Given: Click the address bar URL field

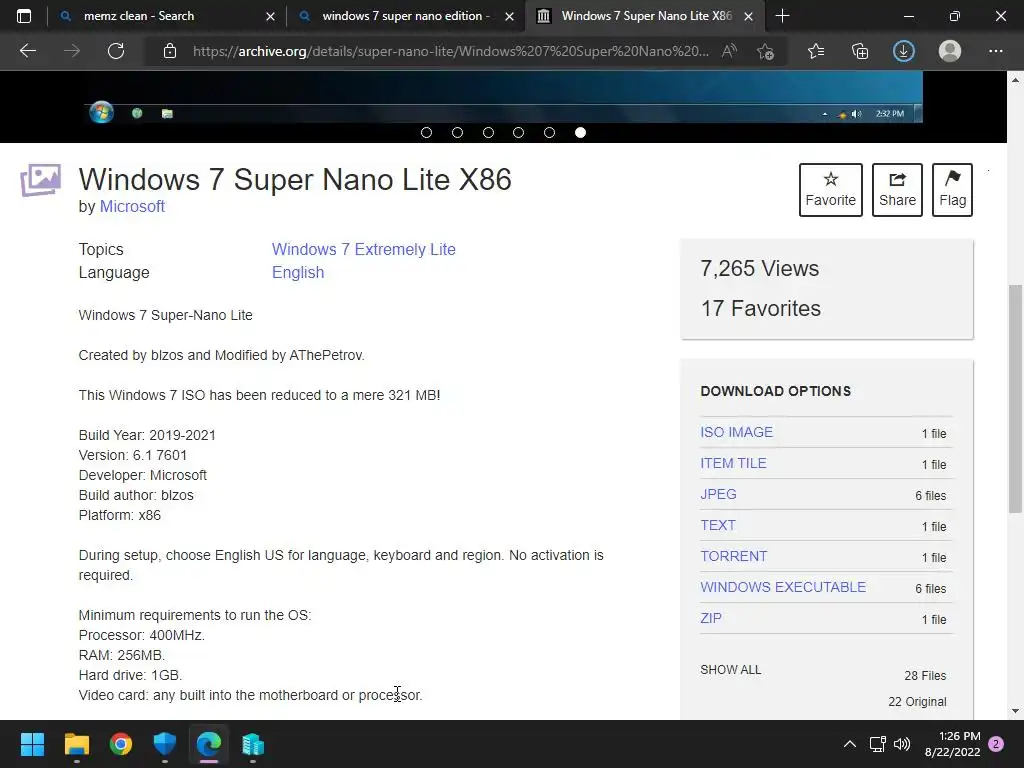Looking at the screenshot, I should 451,51.
